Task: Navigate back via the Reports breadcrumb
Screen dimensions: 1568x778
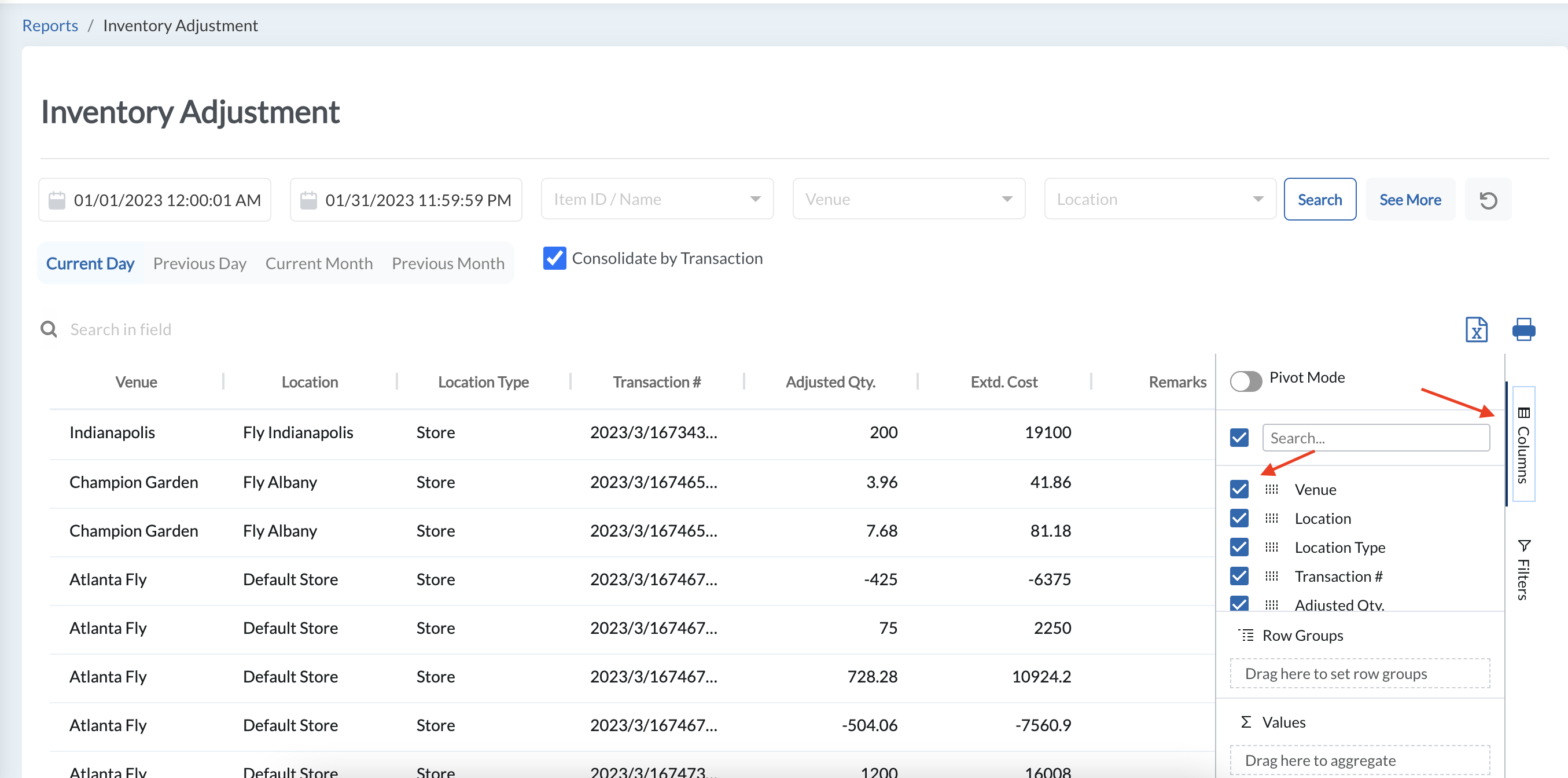Action: tap(49, 25)
